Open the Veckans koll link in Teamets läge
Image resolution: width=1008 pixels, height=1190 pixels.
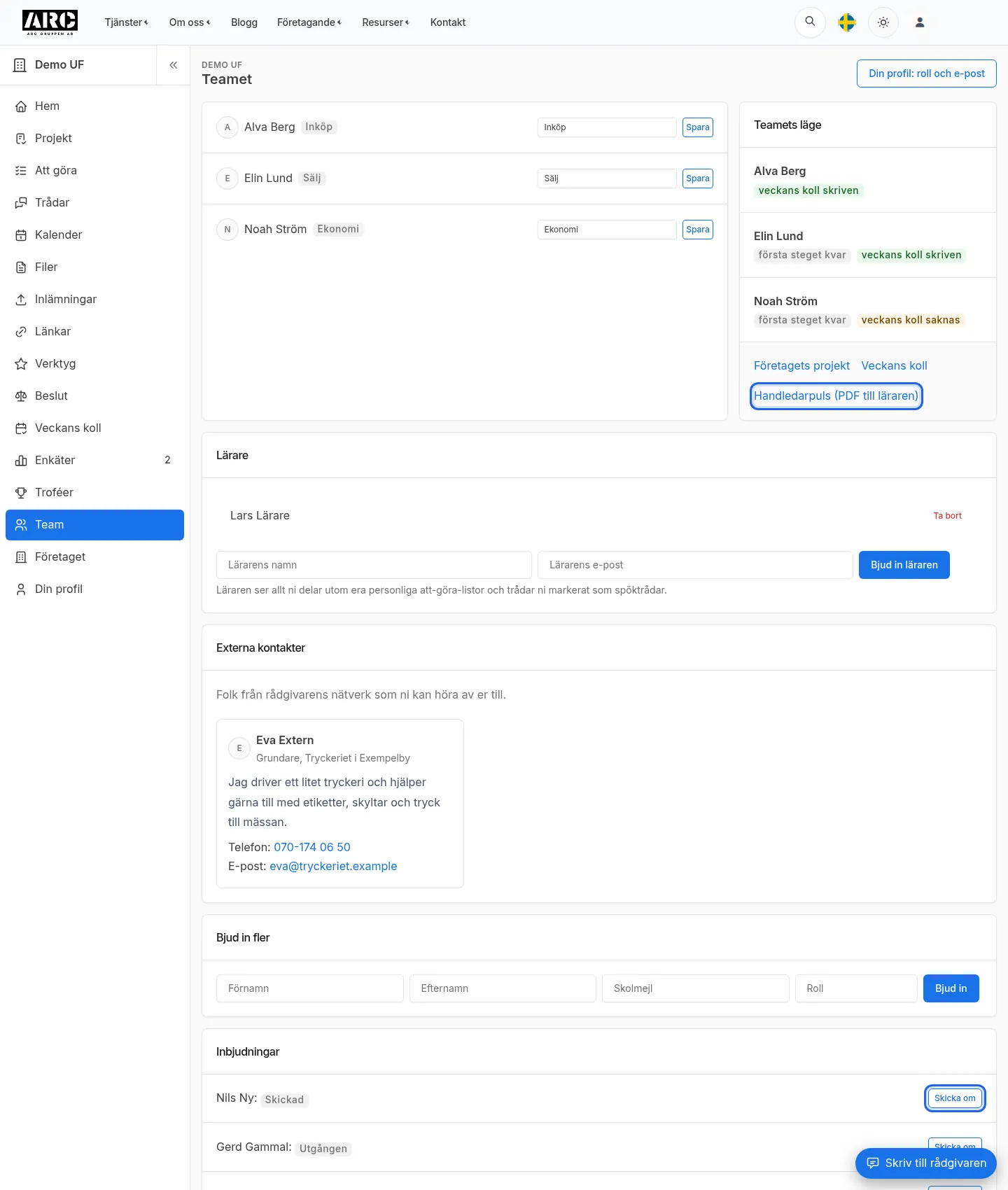(x=894, y=365)
